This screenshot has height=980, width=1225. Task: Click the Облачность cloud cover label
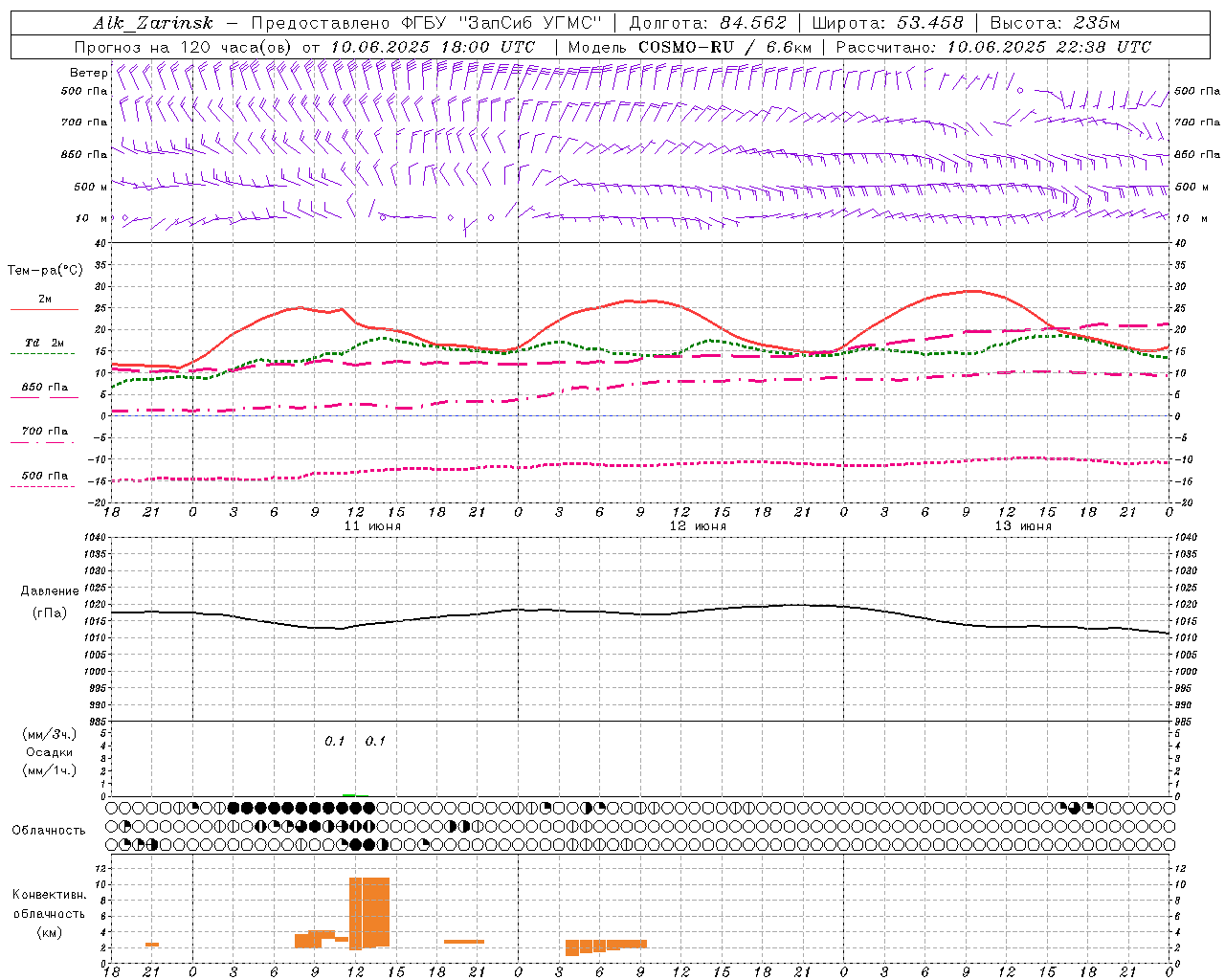point(49,830)
